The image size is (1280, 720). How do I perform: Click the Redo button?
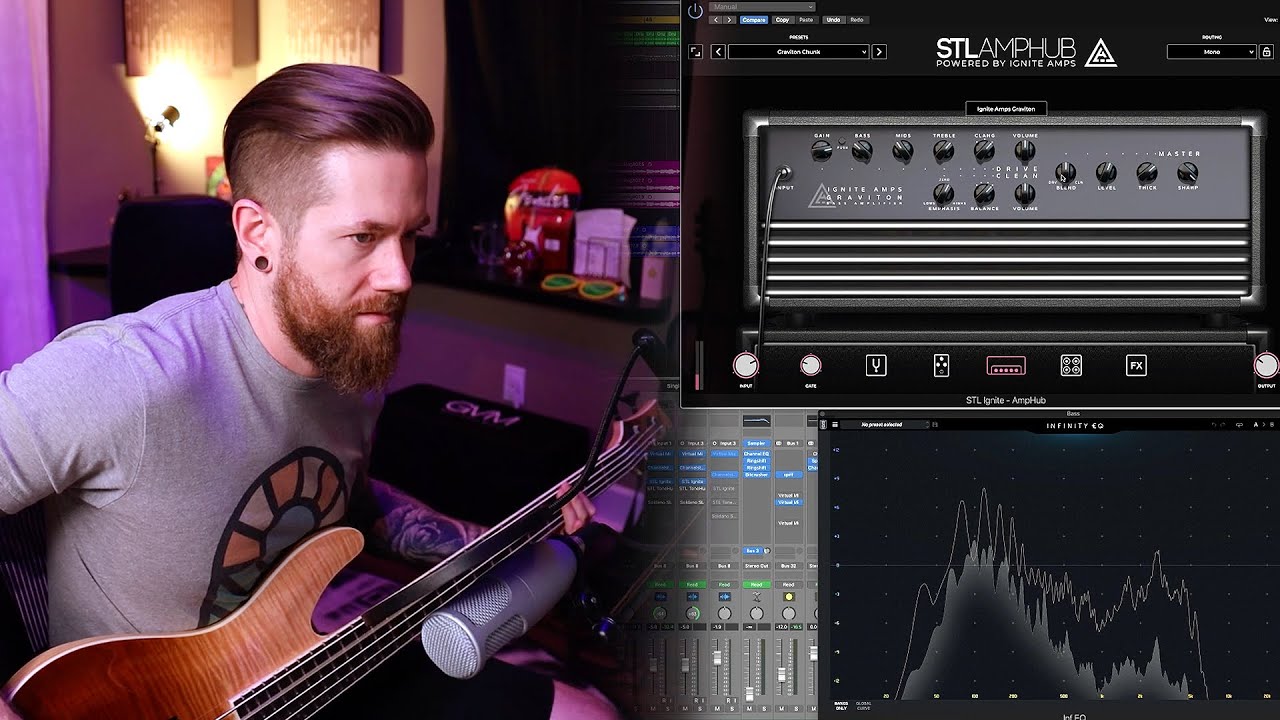point(857,20)
